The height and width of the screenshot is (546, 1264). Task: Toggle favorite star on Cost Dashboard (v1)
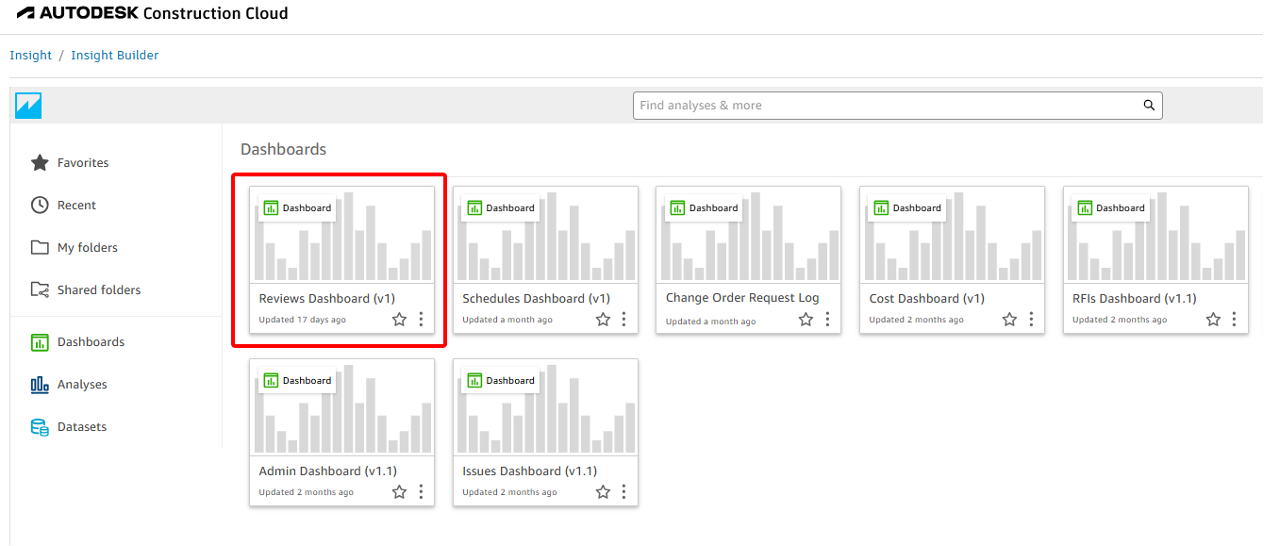(x=1009, y=319)
